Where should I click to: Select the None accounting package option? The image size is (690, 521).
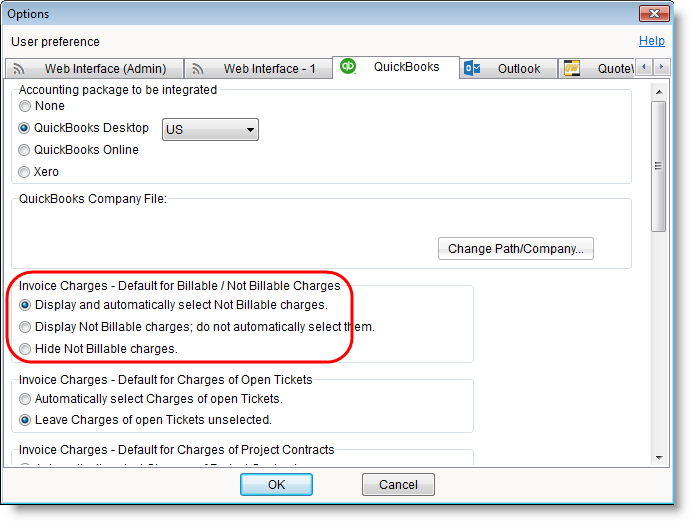pos(25,106)
